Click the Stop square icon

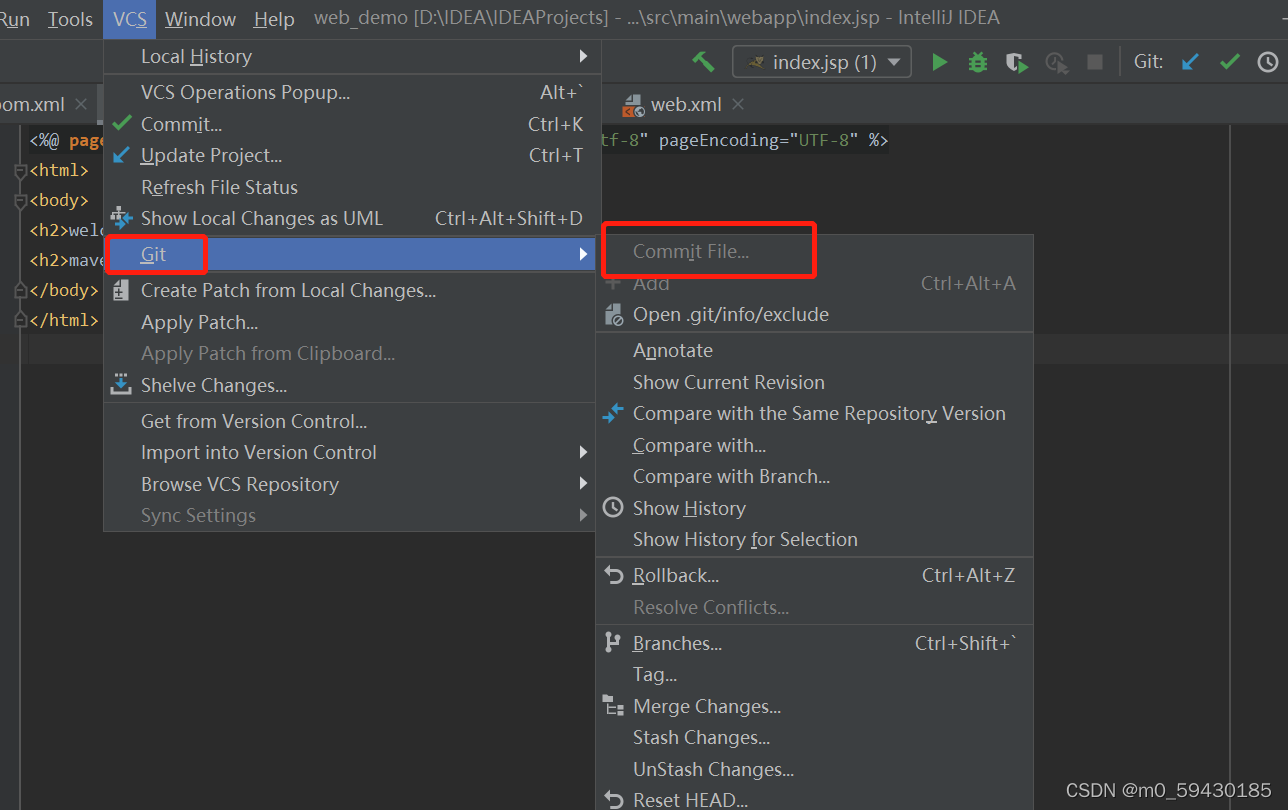1095,62
